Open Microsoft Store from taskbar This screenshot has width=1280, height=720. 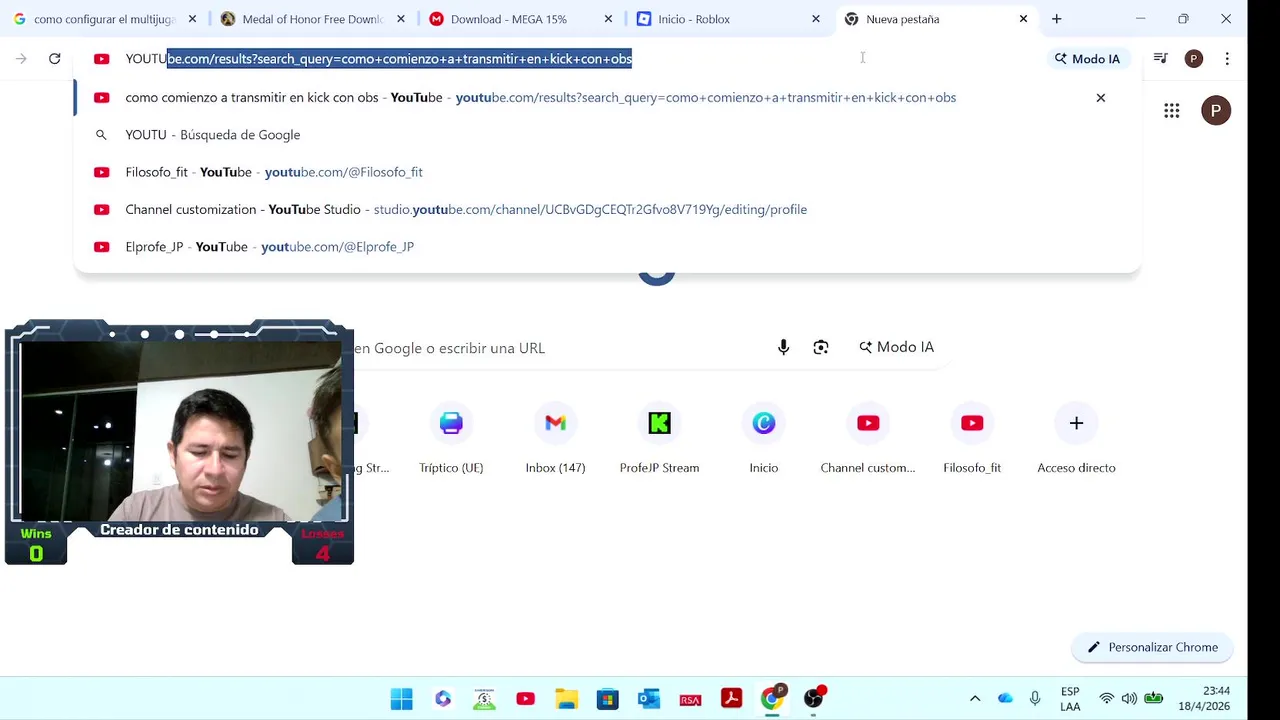[607, 699]
